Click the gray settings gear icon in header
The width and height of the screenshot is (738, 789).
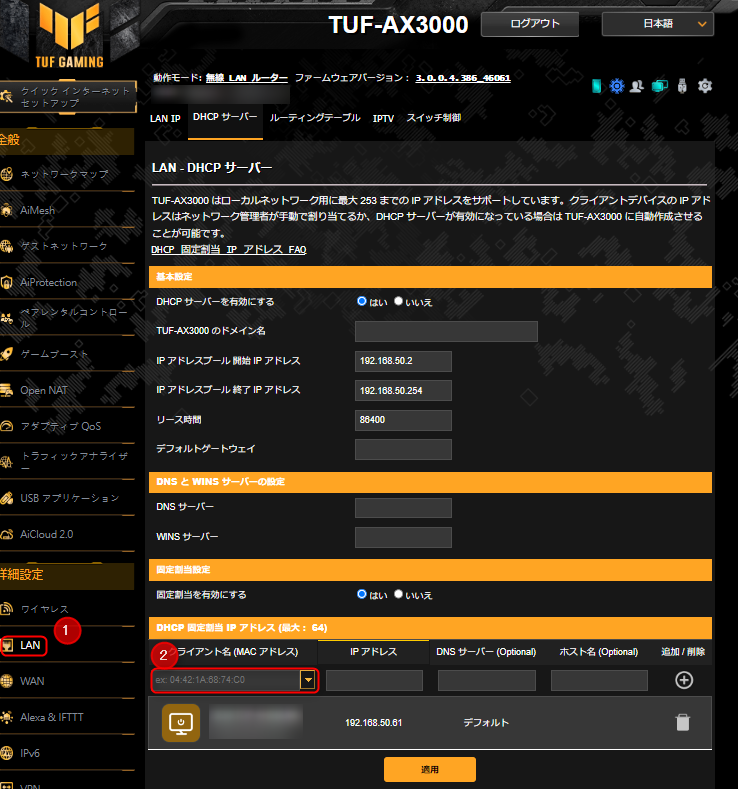tap(705, 86)
